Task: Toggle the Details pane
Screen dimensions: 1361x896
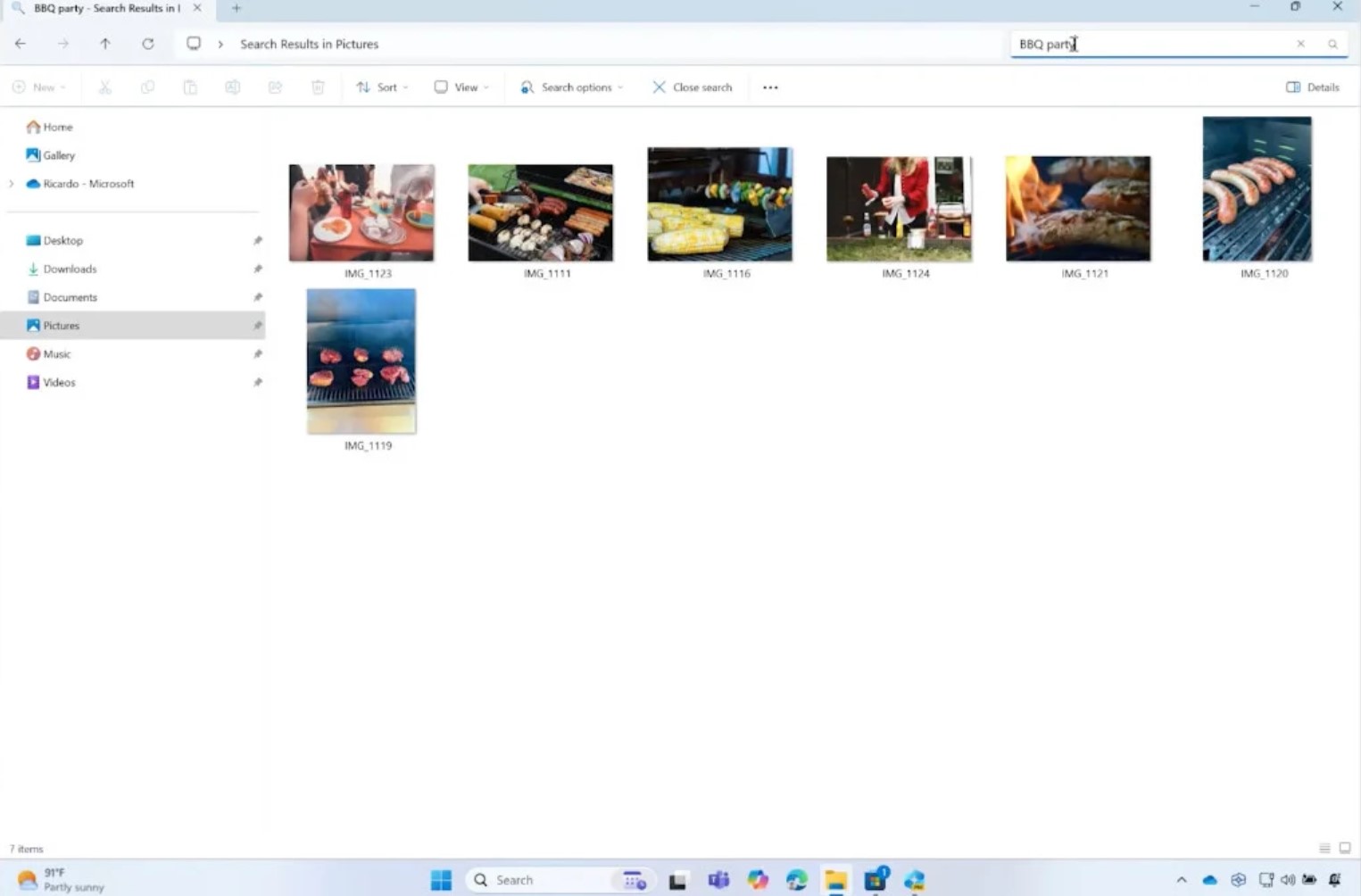Action: pos(1312,87)
